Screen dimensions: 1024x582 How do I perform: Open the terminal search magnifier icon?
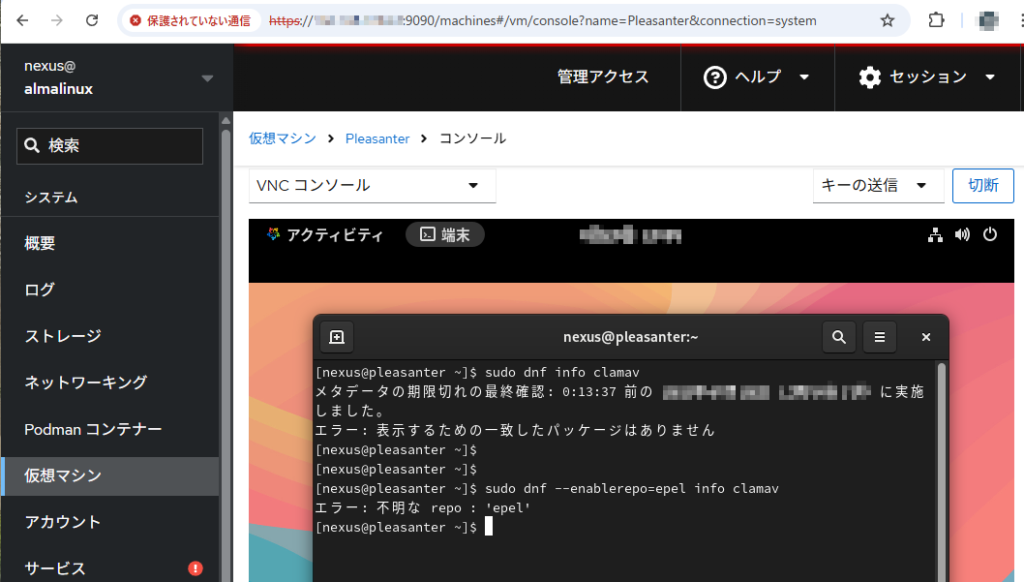click(x=838, y=337)
